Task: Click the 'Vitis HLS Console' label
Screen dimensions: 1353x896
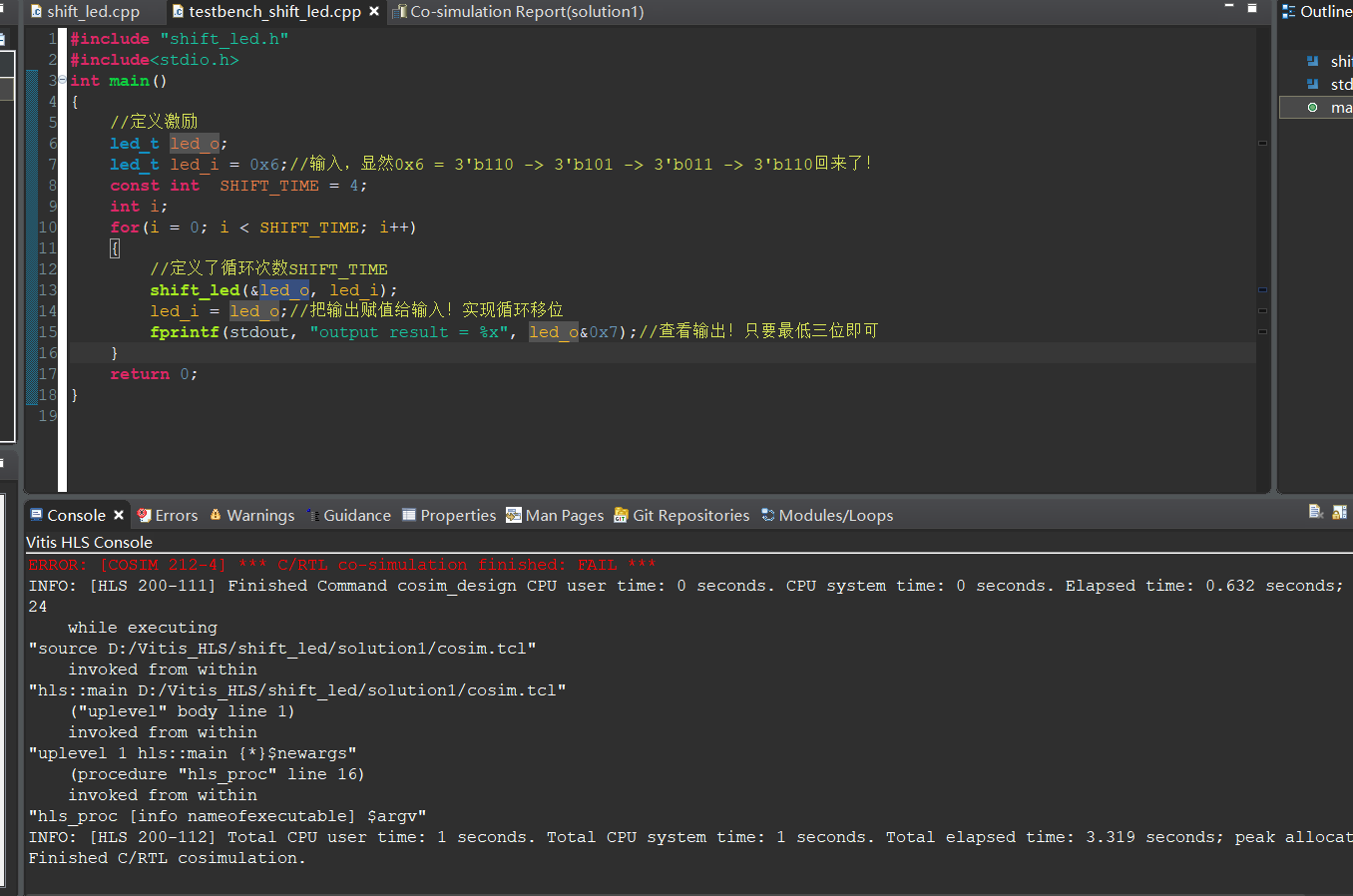Action: (89, 542)
